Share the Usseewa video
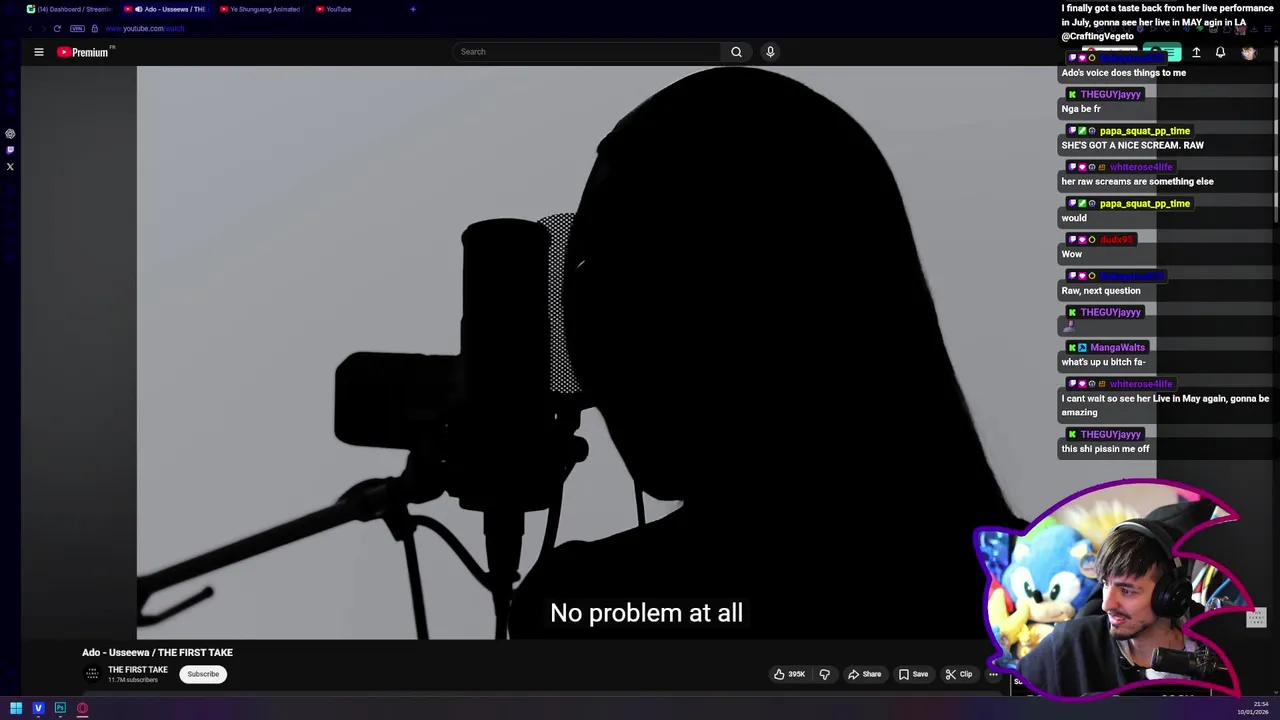1280x720 pixels. (864, 674)
